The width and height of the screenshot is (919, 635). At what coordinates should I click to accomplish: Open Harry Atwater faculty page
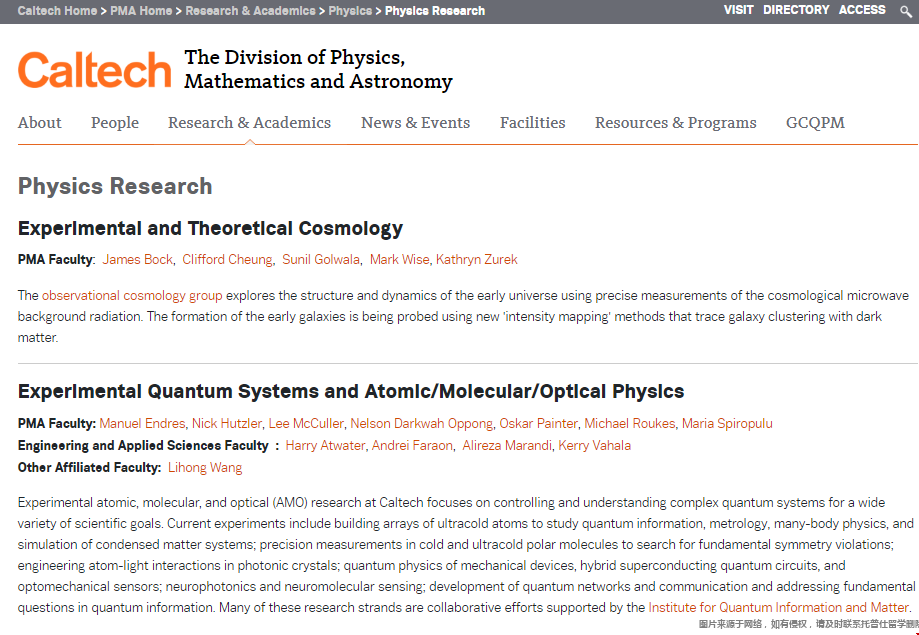tap(325, 446)
